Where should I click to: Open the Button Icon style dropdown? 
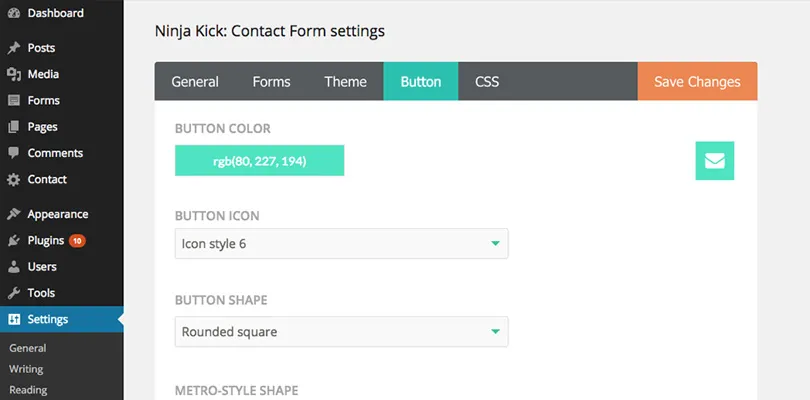[341, 243]
